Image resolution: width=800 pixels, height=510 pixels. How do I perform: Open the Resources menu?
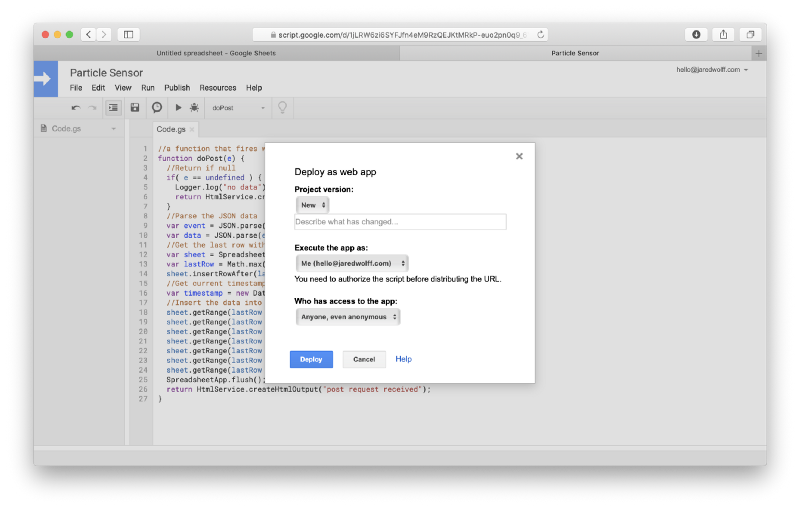(x=218, y=88)
